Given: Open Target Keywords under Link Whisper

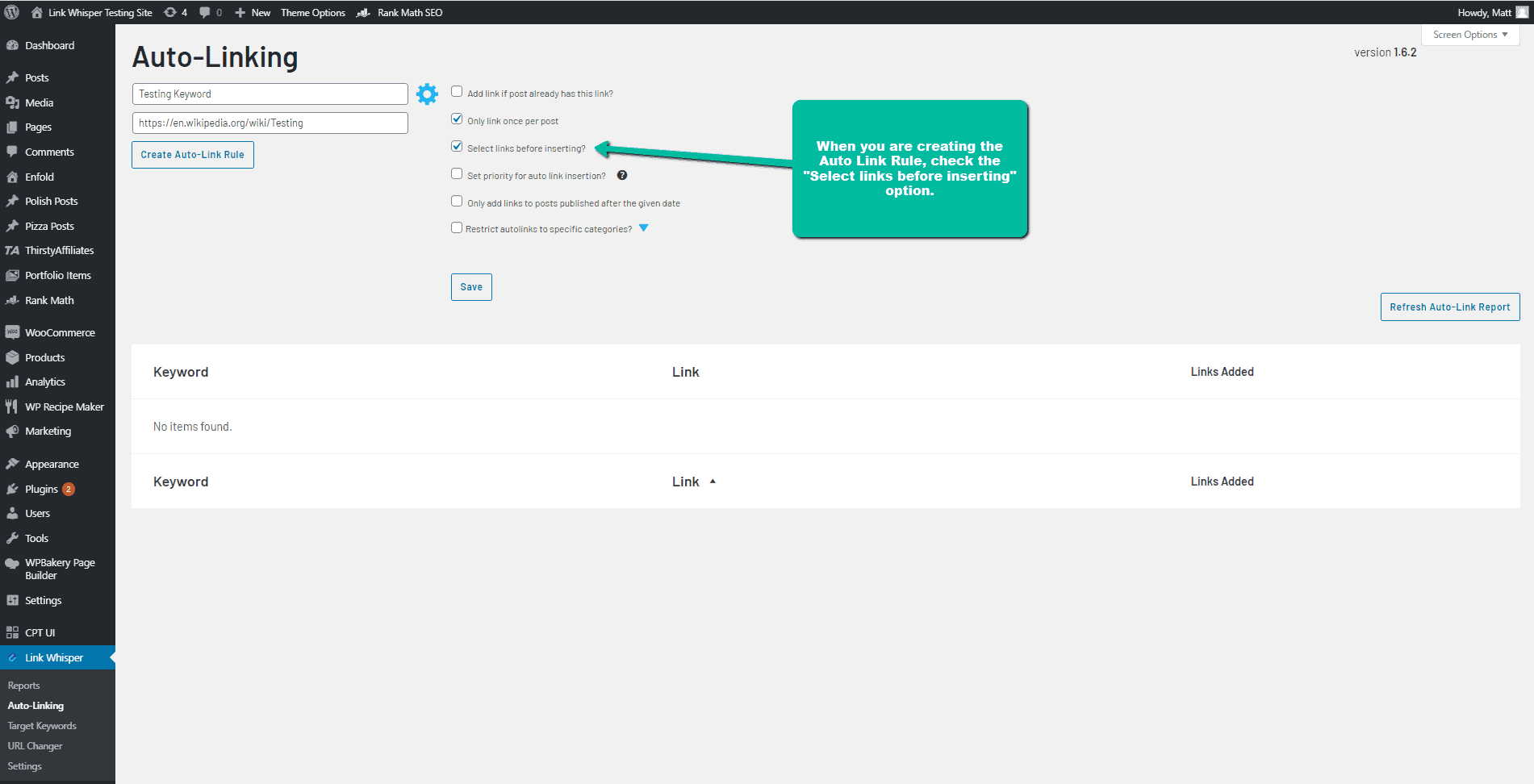Looking at the screenshot, I should (41, 725).
